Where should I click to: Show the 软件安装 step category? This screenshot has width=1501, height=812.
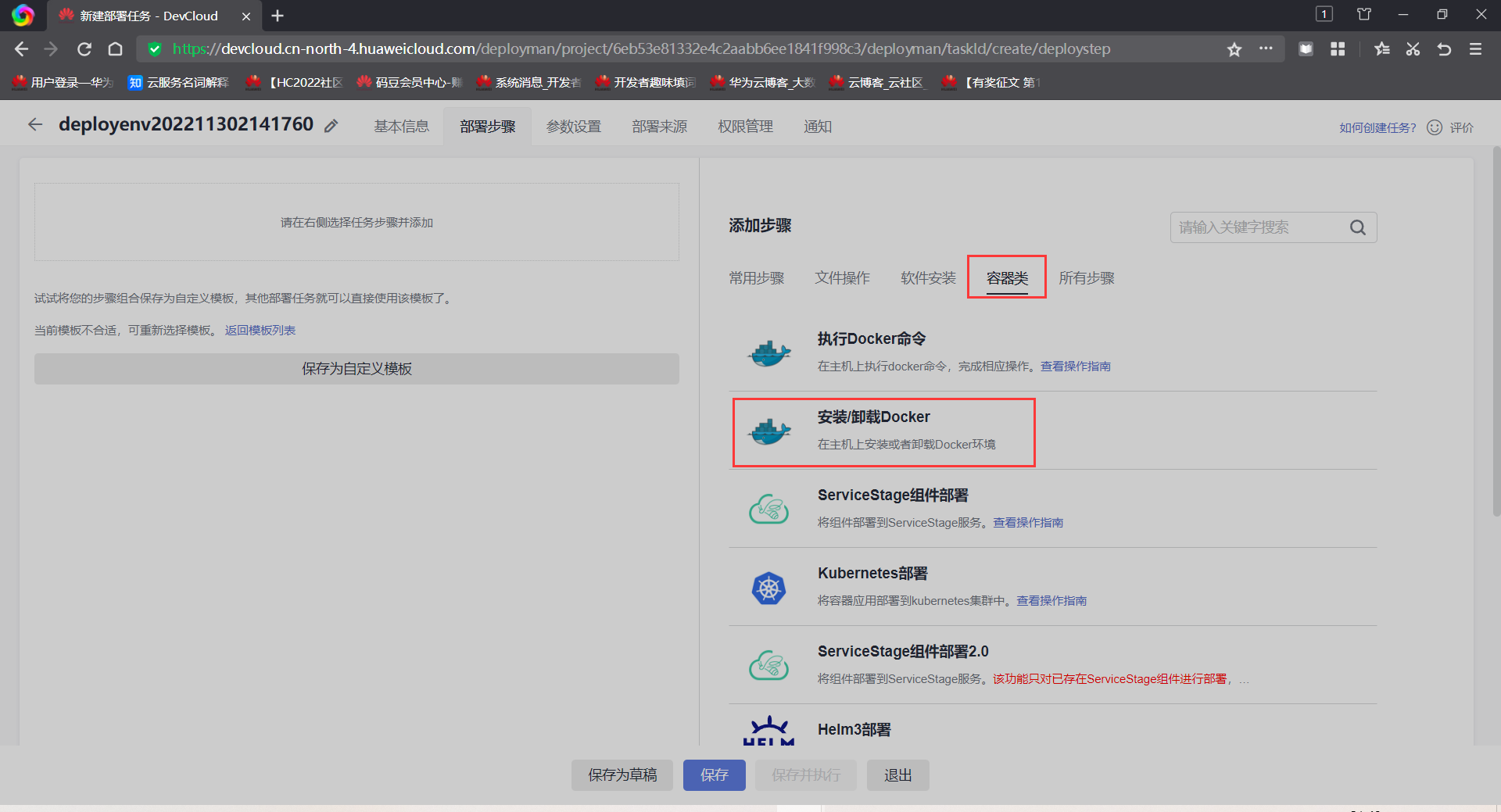point(929,278)
